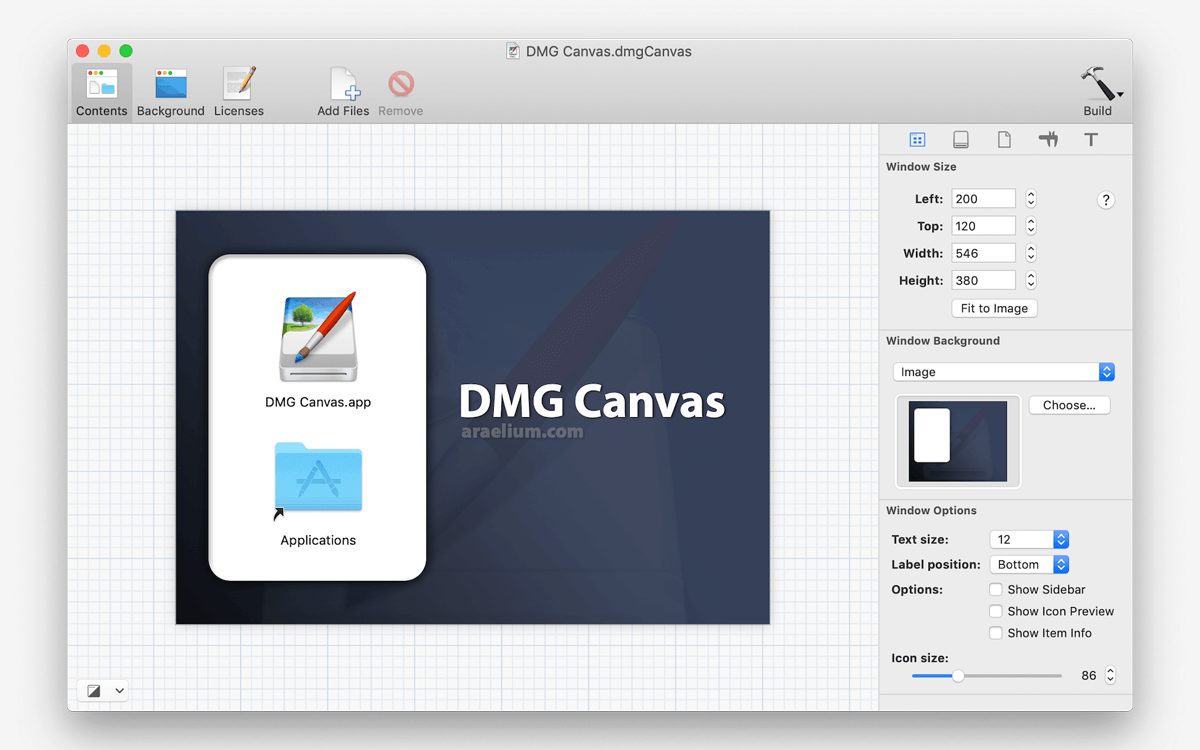Select the window settings inspector tab
Viewport: 1200px width, 750px height.
[917, 140]
